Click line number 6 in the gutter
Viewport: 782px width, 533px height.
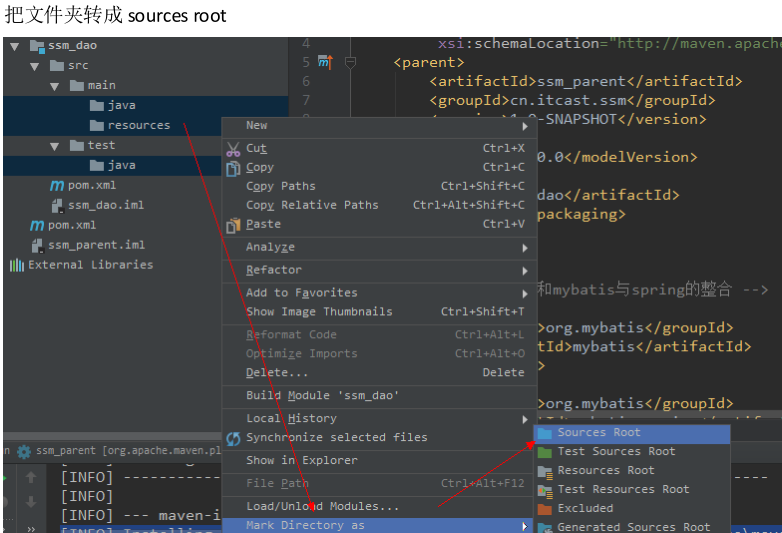[306, 82]
